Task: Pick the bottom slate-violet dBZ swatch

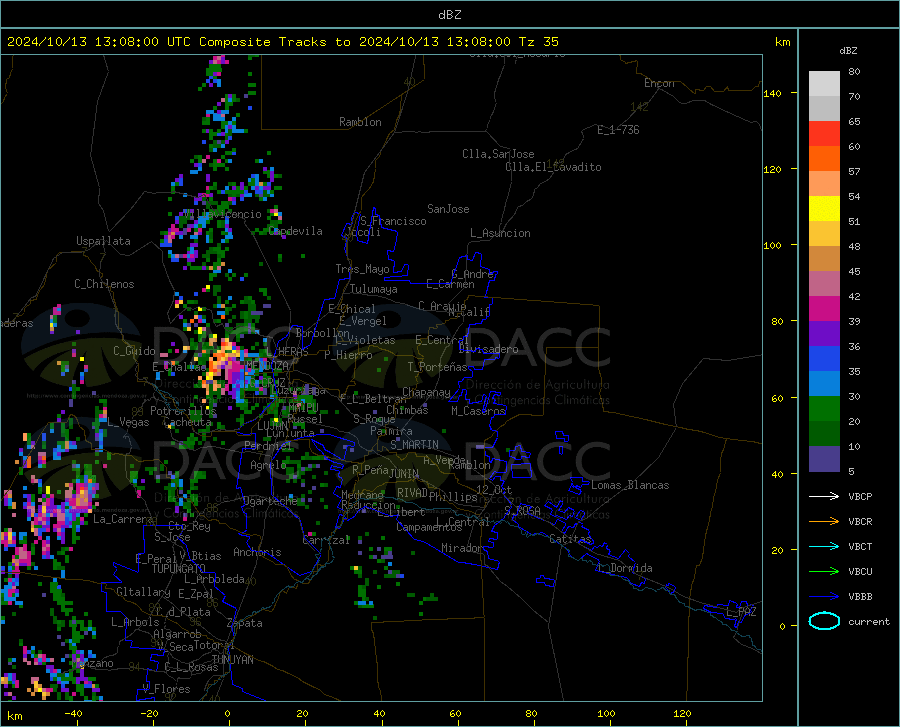Action: 824,459
